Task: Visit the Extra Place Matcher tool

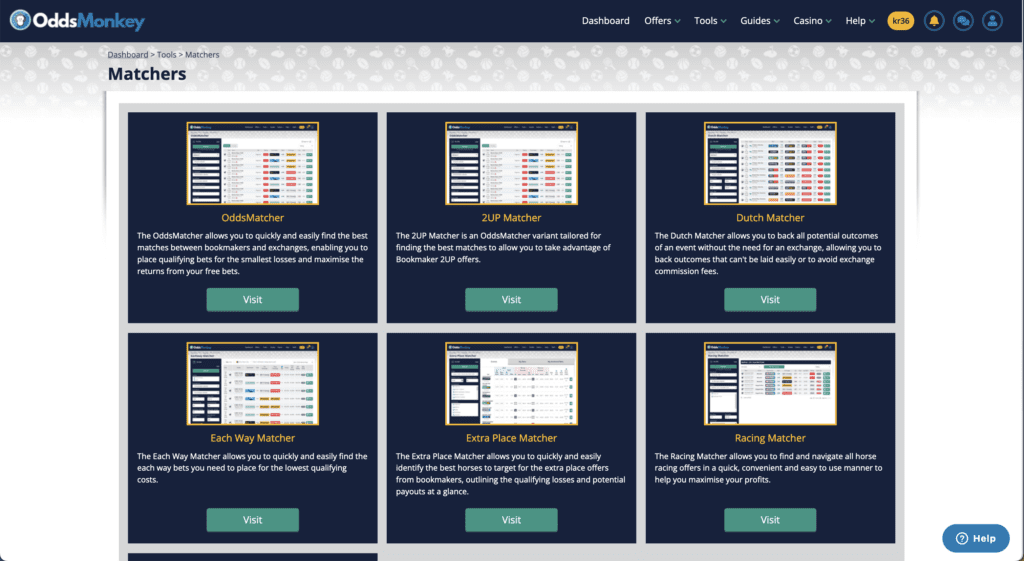Action: click(511, 520)
